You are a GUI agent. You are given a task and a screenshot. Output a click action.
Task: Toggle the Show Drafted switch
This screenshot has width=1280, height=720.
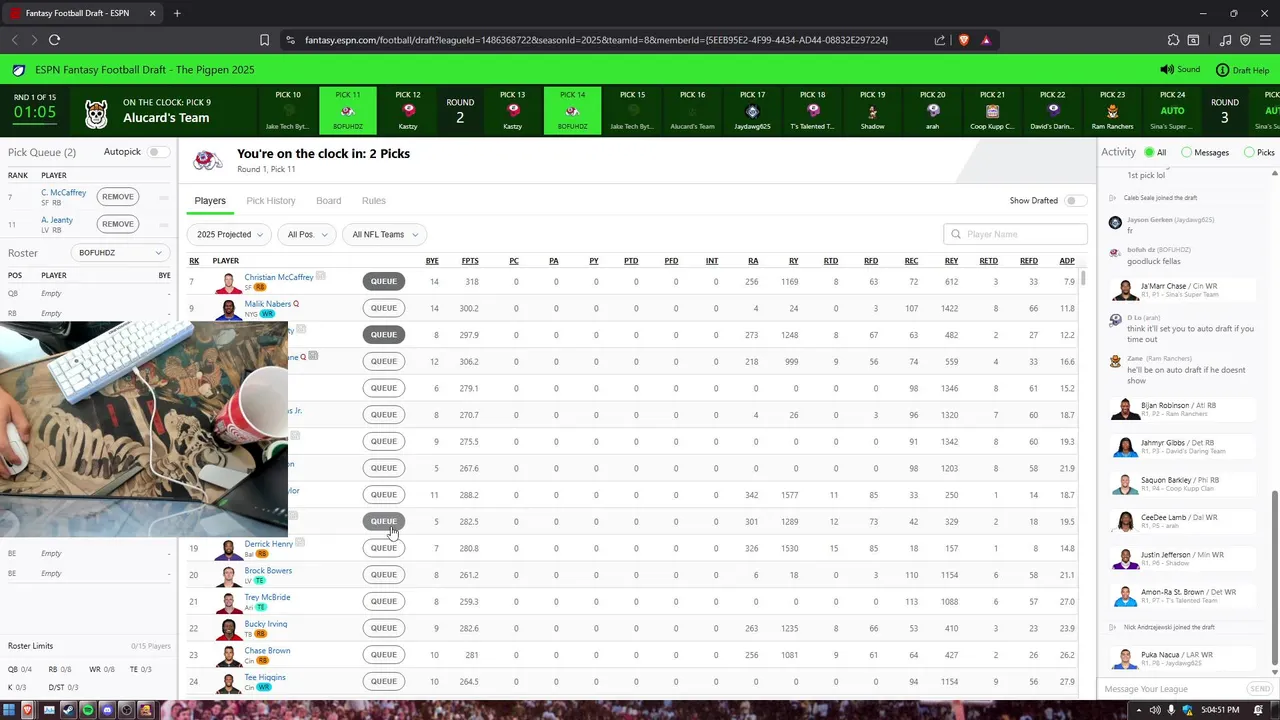1074,201
